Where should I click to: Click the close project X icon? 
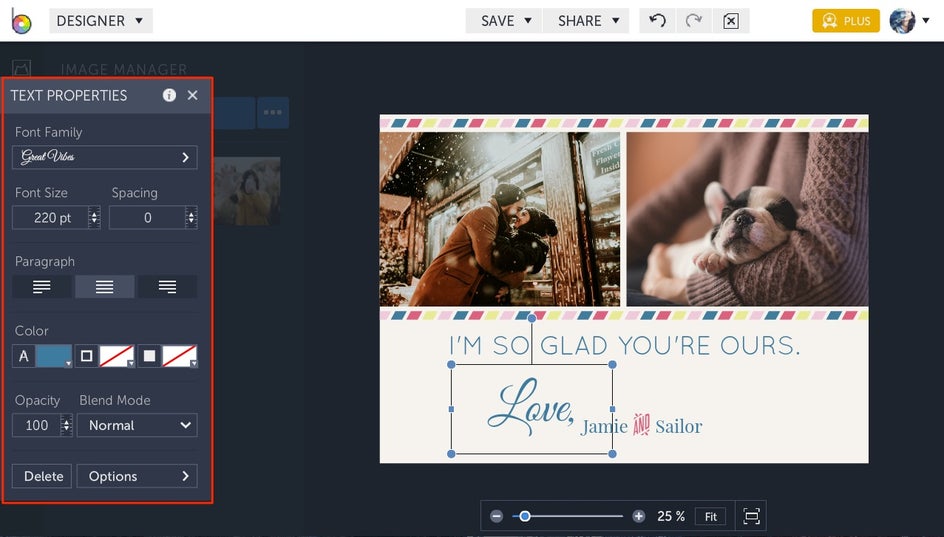point(730,21)
